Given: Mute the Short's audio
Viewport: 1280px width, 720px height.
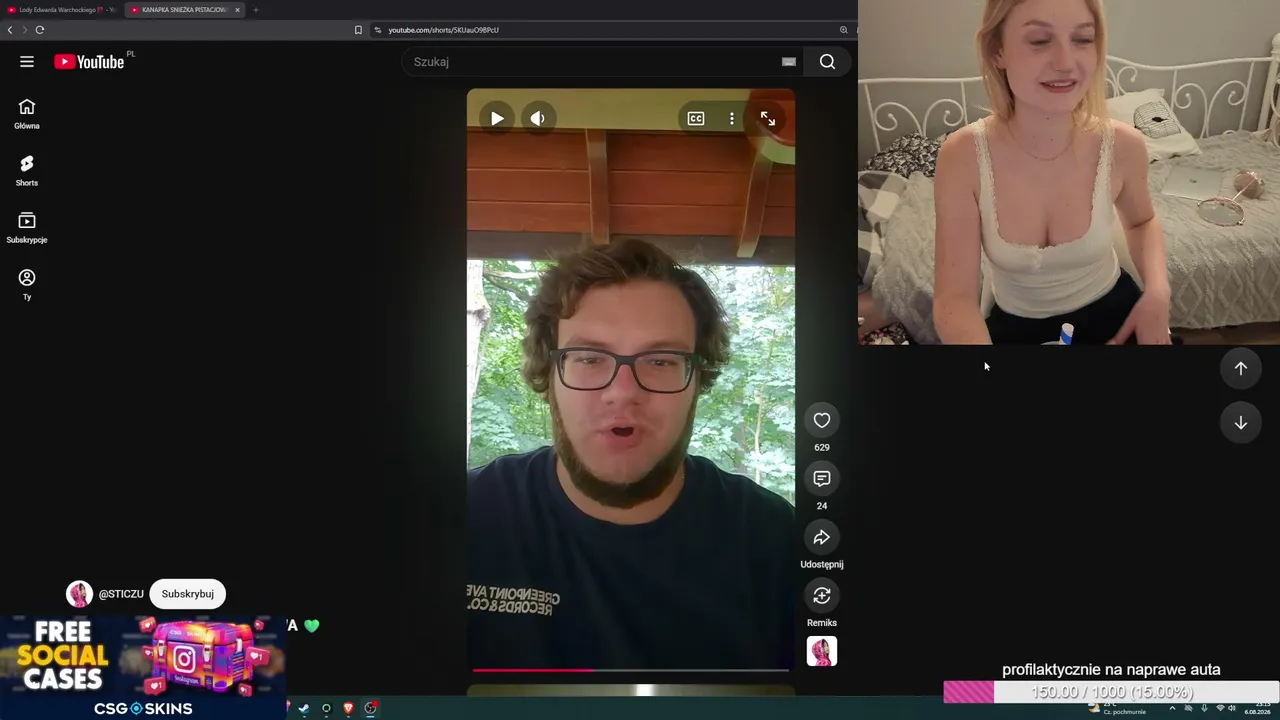Looking at the screenshot, I should coord(537,118).
